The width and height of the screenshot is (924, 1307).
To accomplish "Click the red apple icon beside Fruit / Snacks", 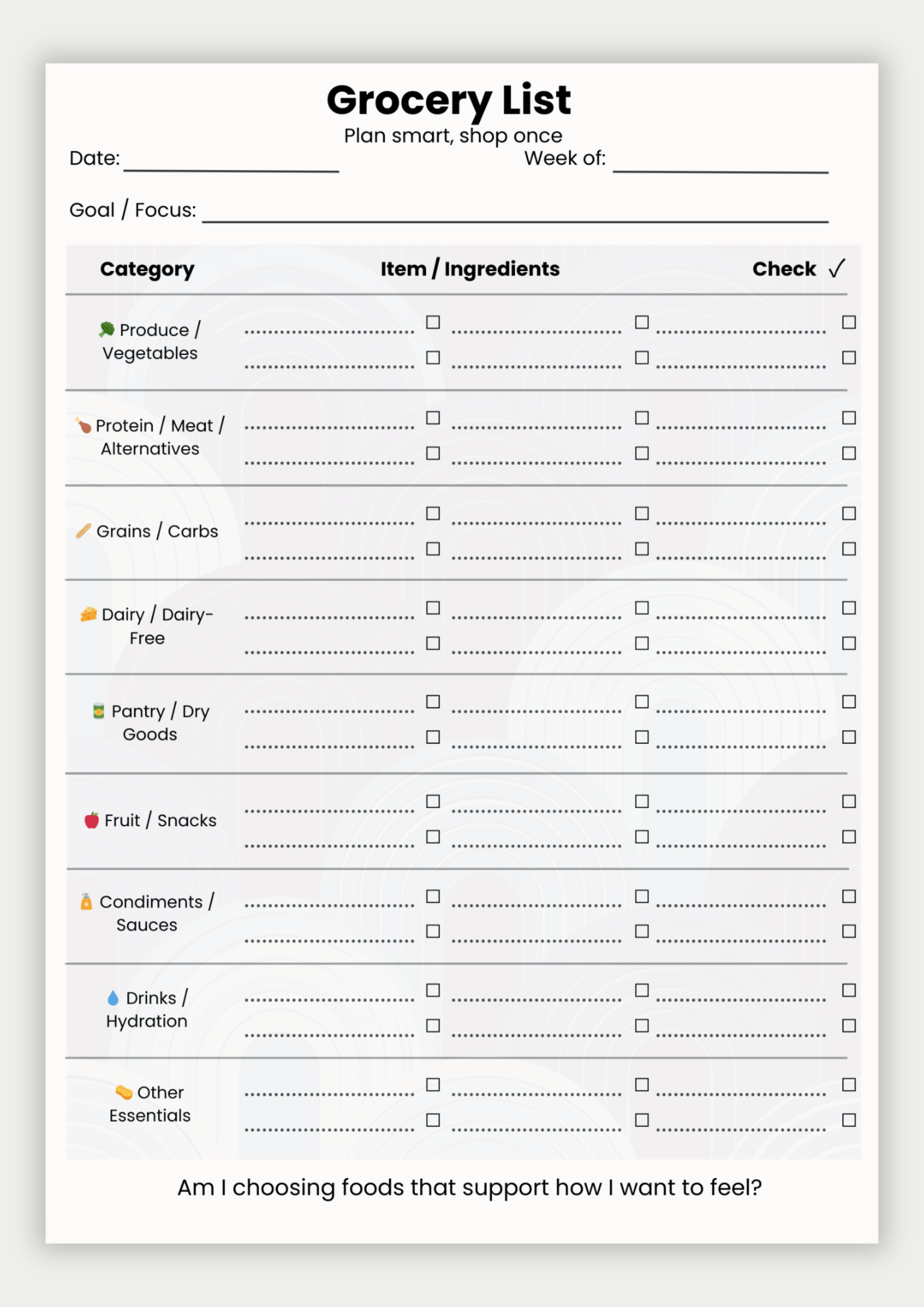I will pos(92,820).
